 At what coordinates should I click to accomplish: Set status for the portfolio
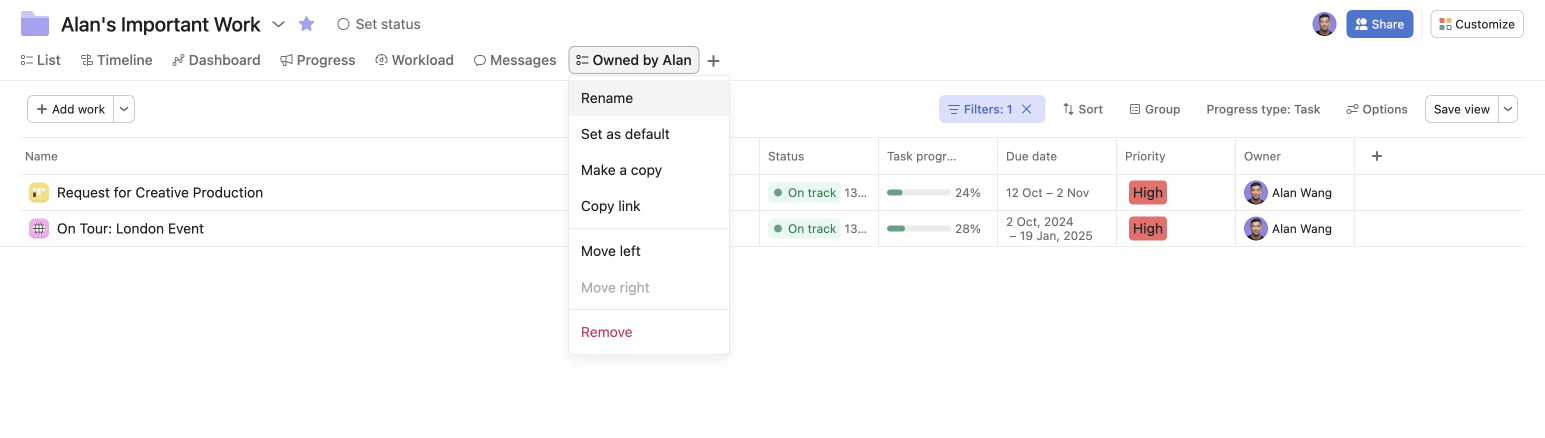tap(379, 24)
